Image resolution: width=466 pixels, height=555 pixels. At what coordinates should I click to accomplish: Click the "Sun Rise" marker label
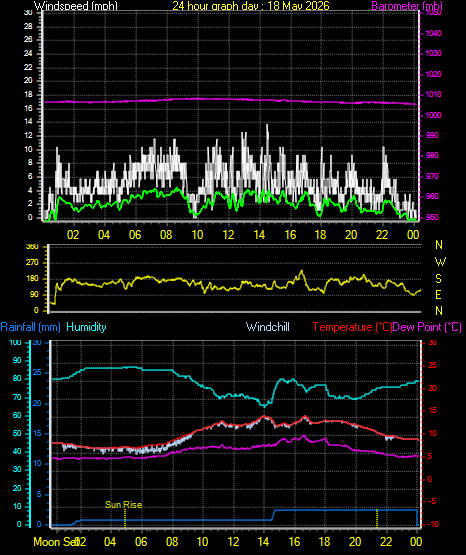(x=123, y=505)
